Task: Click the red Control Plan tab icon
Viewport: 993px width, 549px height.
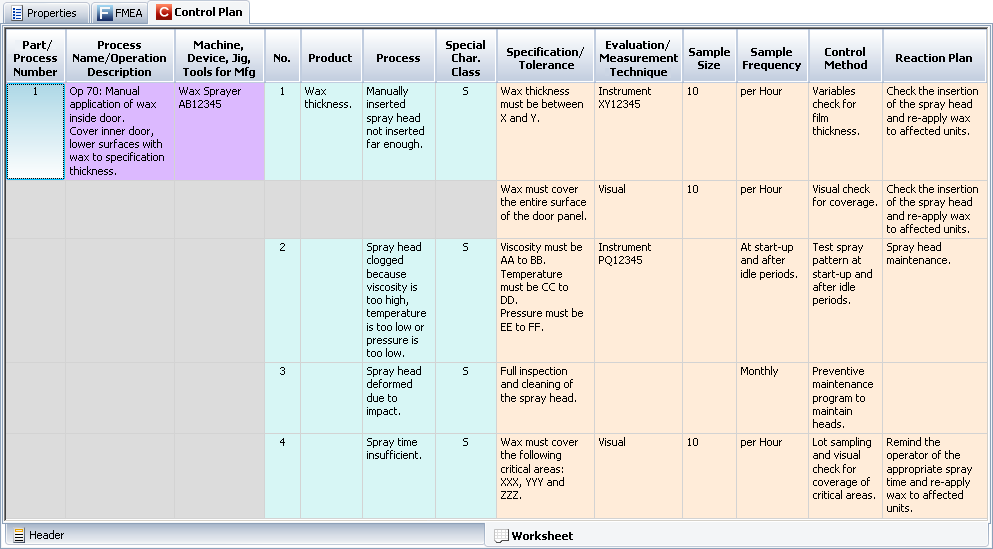Action: click(x=164, y=13)
